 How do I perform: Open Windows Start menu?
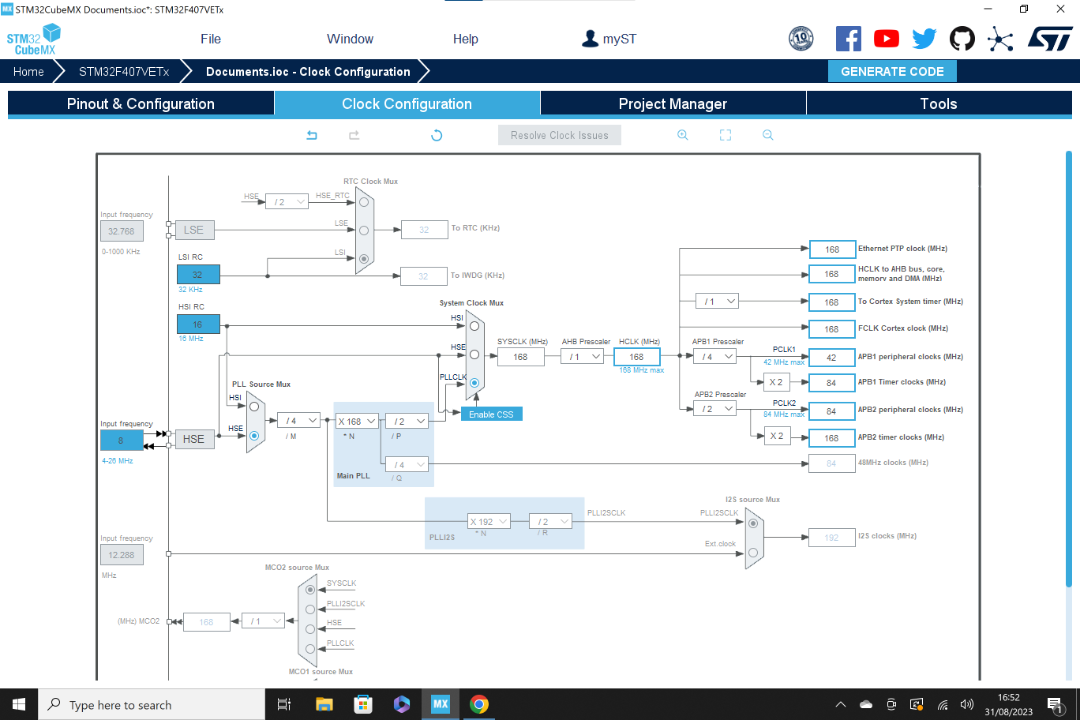[x=19, y=704]
